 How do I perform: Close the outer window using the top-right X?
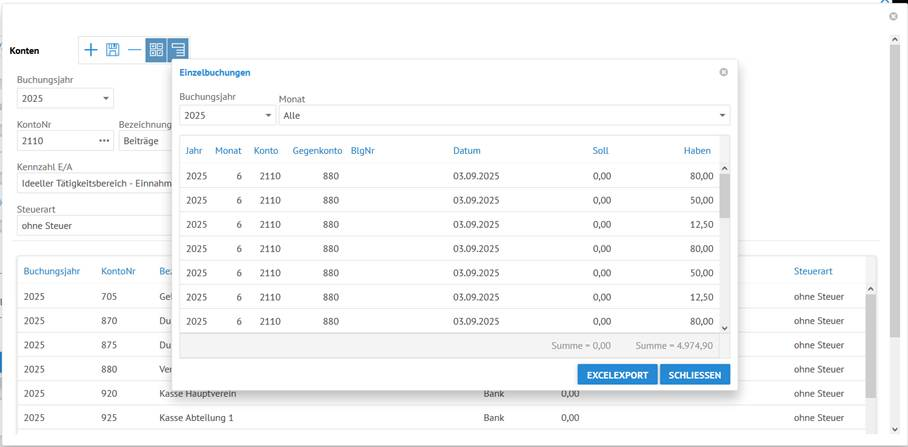[x=893, y=17]
